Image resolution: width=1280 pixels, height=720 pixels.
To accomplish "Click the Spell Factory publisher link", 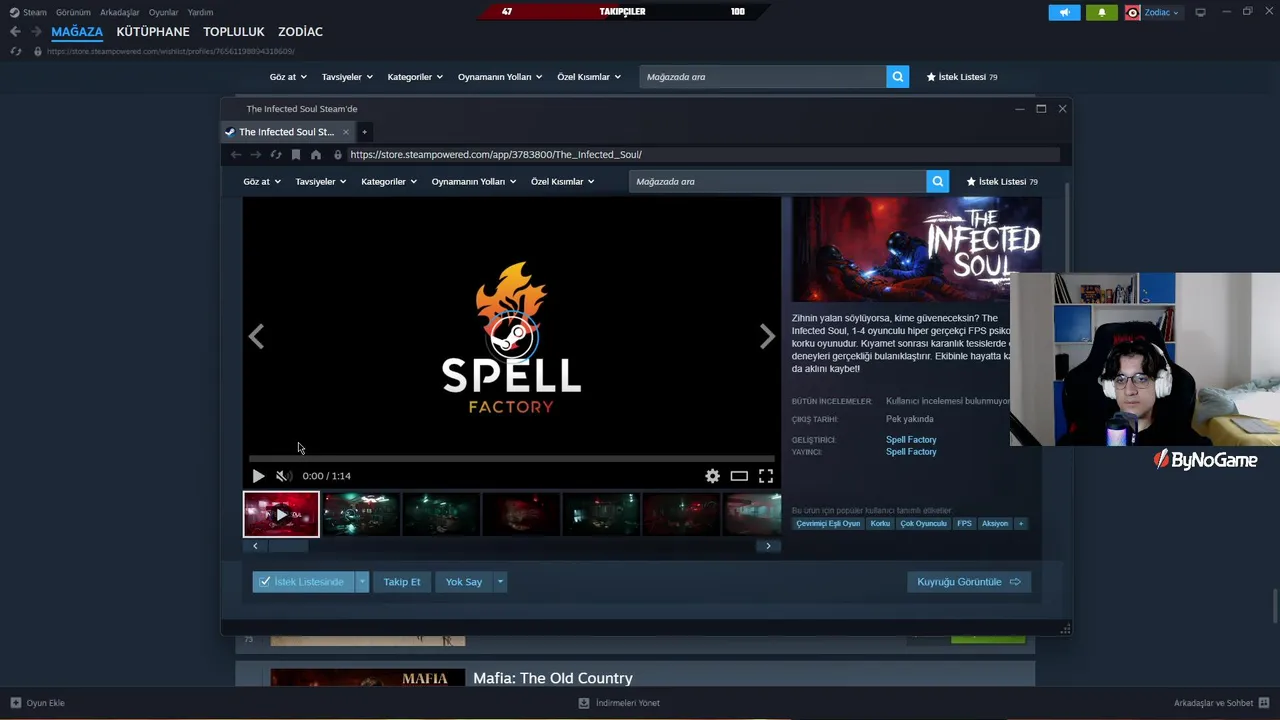I will point(911,452).
